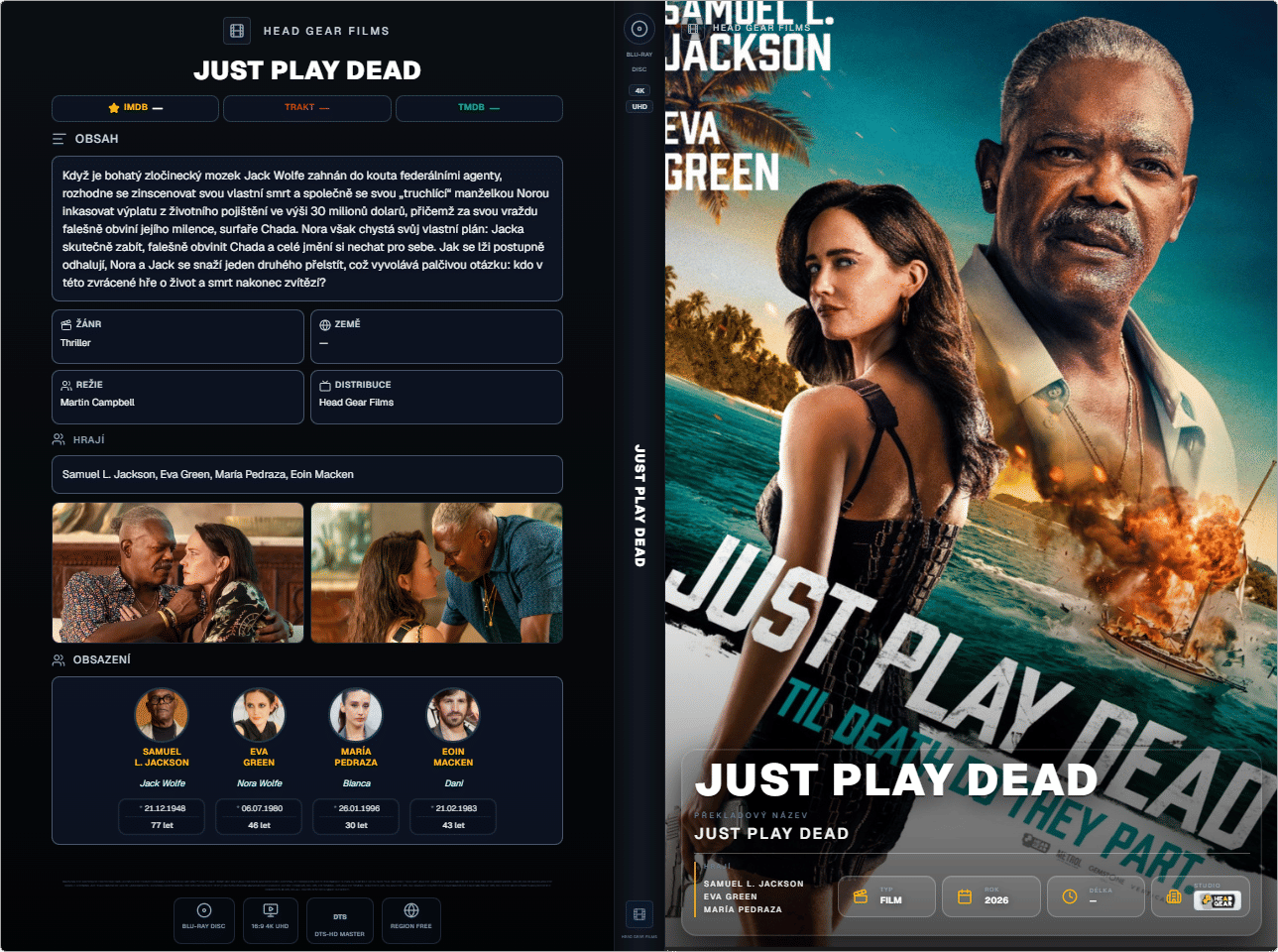Click the birth date '21.02.1983'

tap(456, 808)
